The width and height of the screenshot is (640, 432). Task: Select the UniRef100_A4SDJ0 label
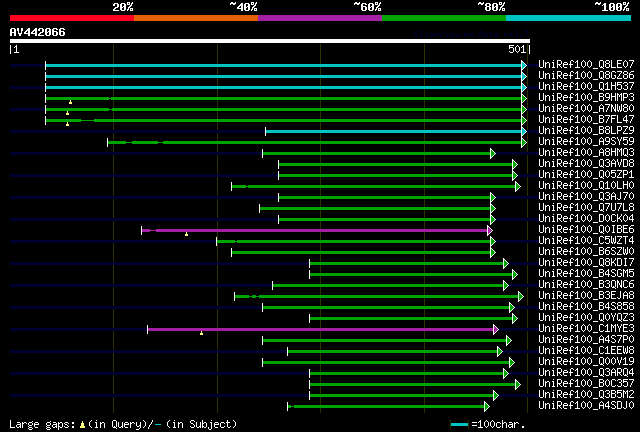(x=586, y=406)
